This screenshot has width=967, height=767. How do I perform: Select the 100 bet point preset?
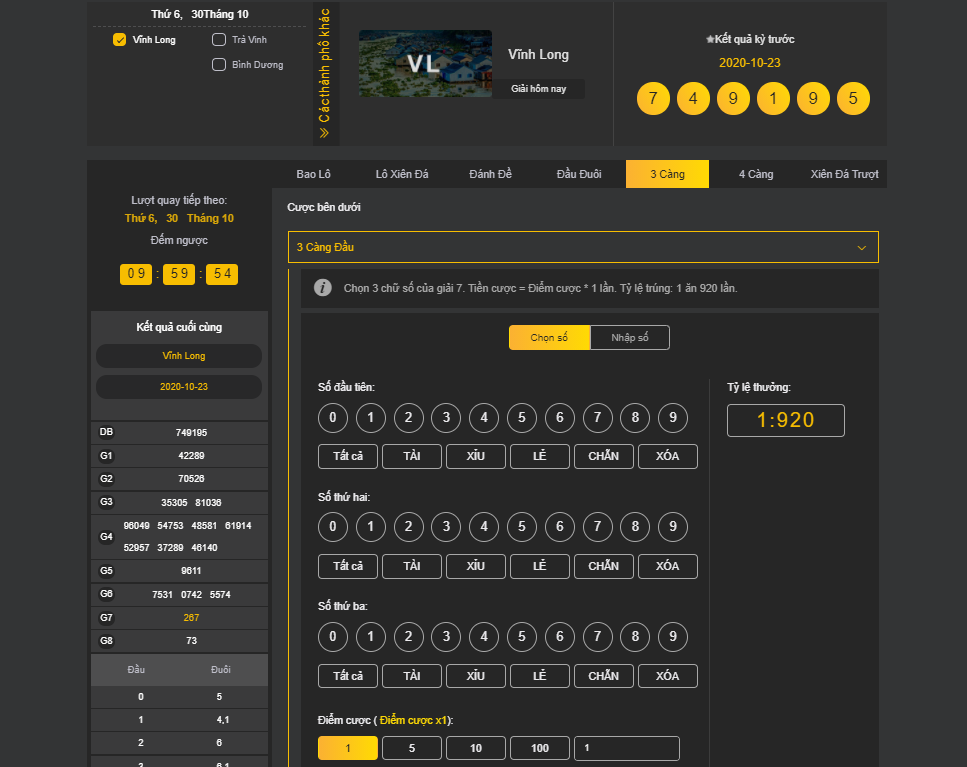pyautogui.click(x=539, y=748)
